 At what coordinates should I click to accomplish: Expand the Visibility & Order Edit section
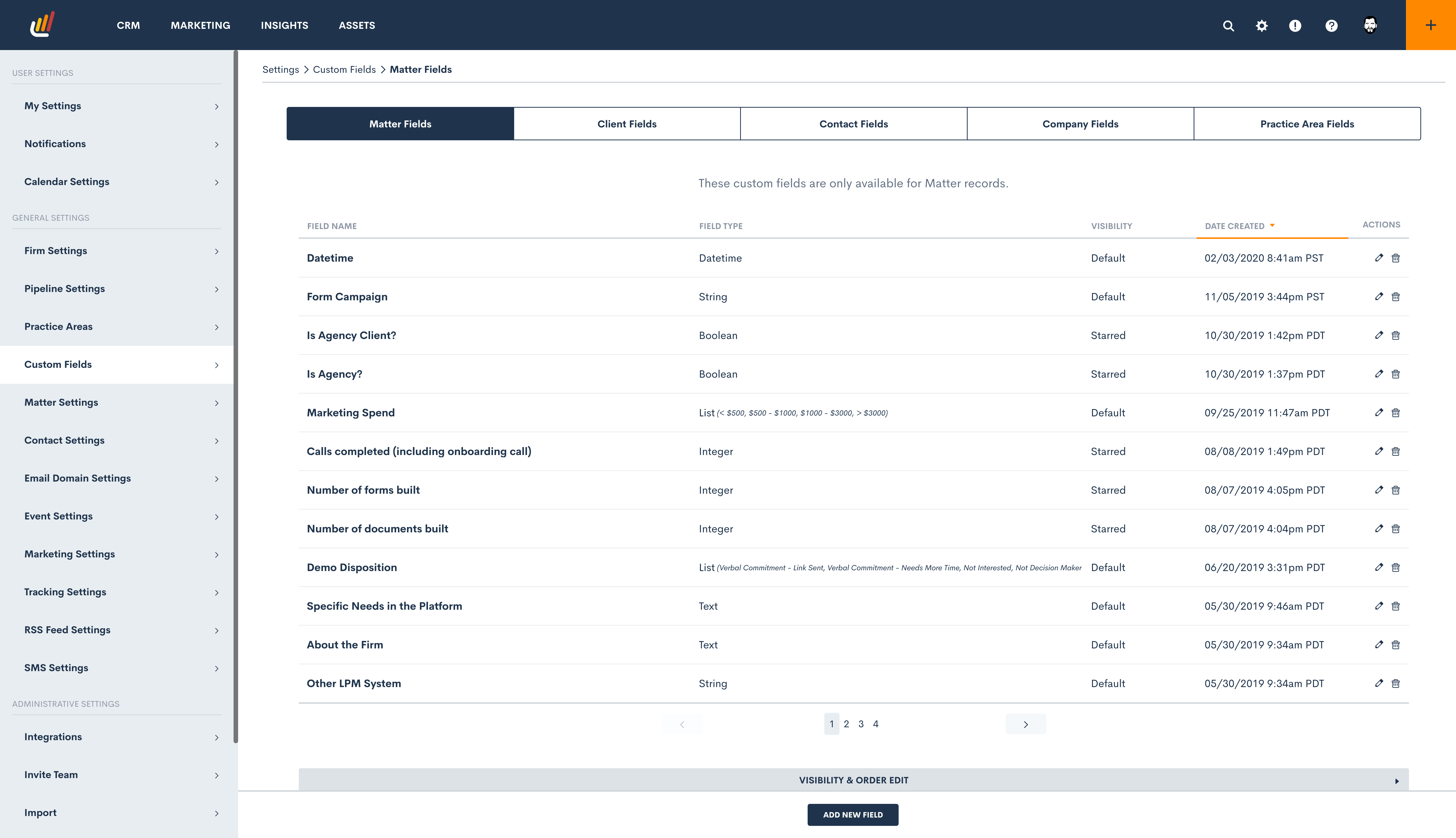853,780
